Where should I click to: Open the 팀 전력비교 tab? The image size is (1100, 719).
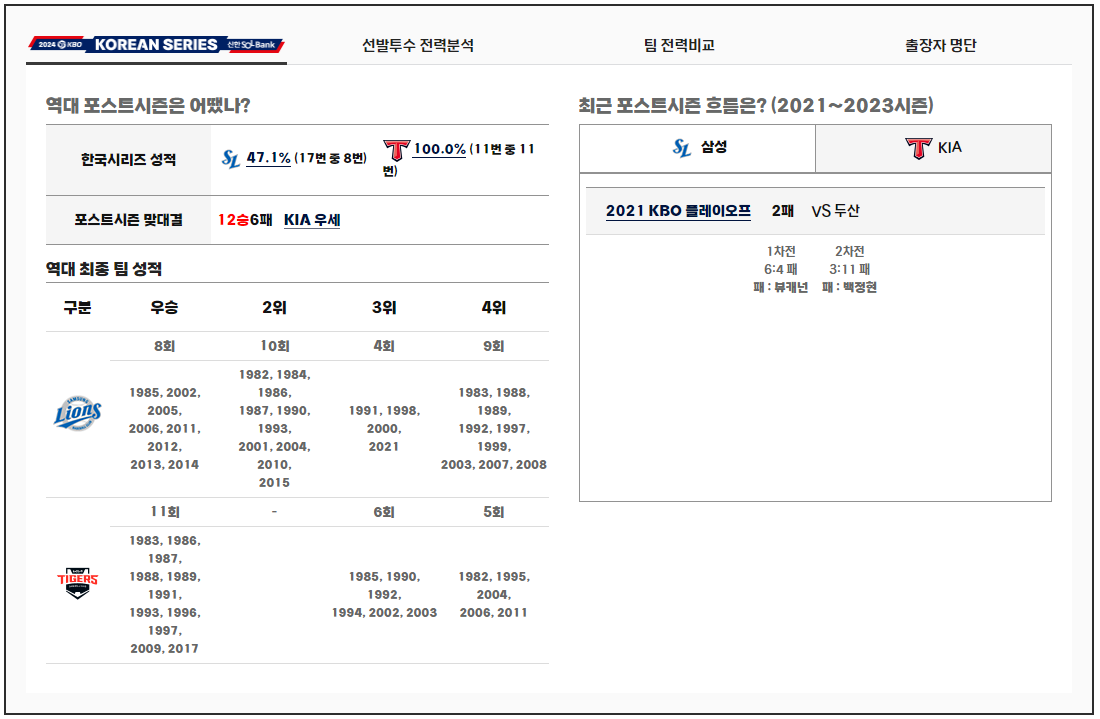679,45
